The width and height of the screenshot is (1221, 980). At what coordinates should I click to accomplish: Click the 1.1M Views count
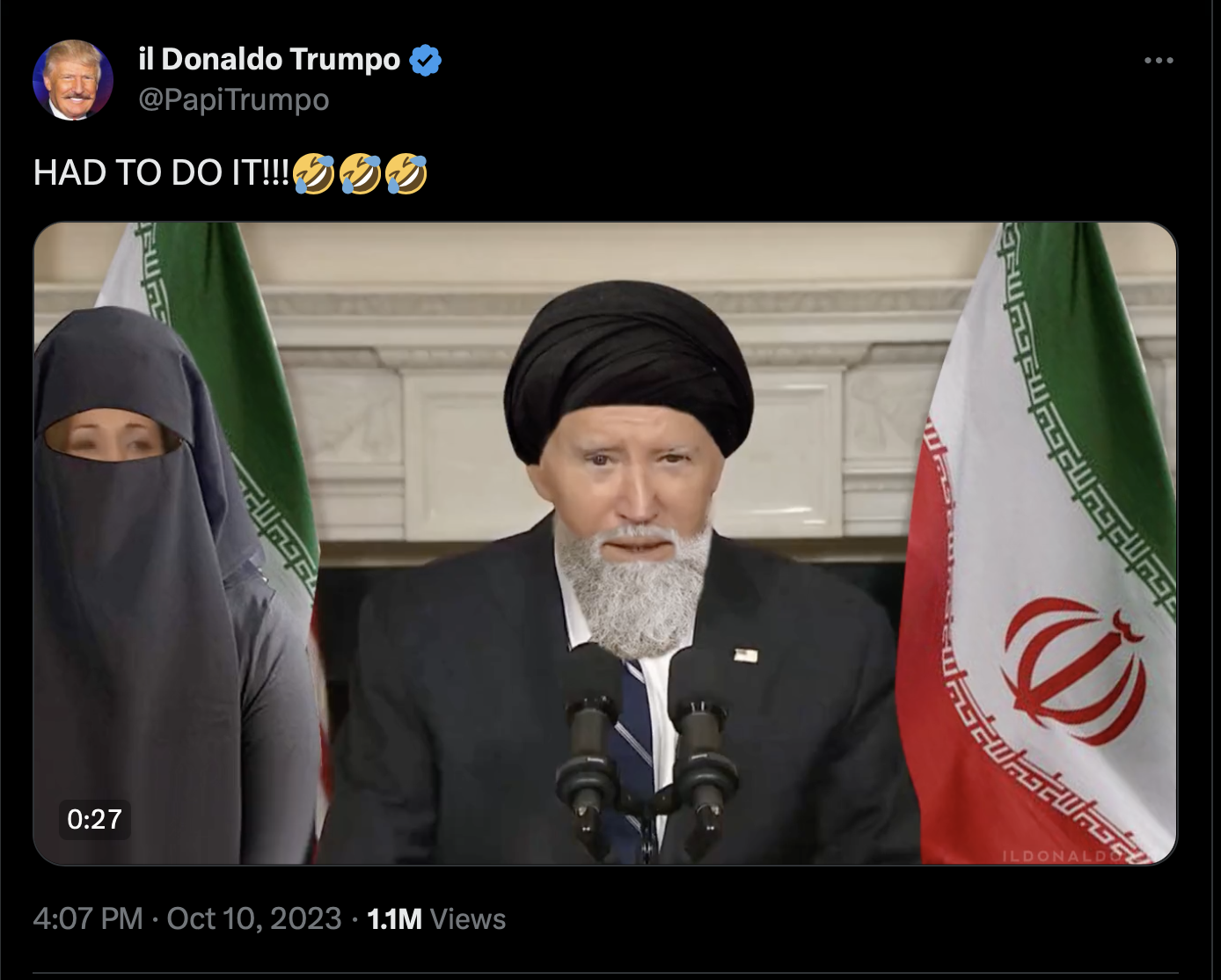[436, 918]
